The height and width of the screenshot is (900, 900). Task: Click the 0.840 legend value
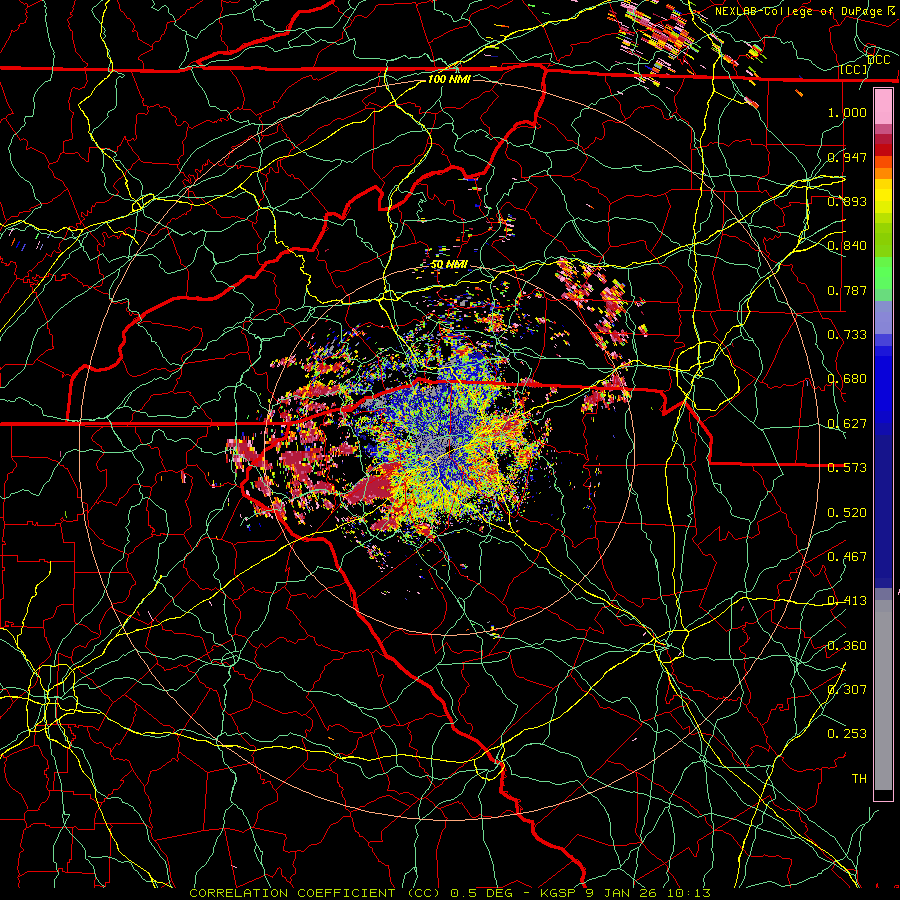[x=847, y=246]
